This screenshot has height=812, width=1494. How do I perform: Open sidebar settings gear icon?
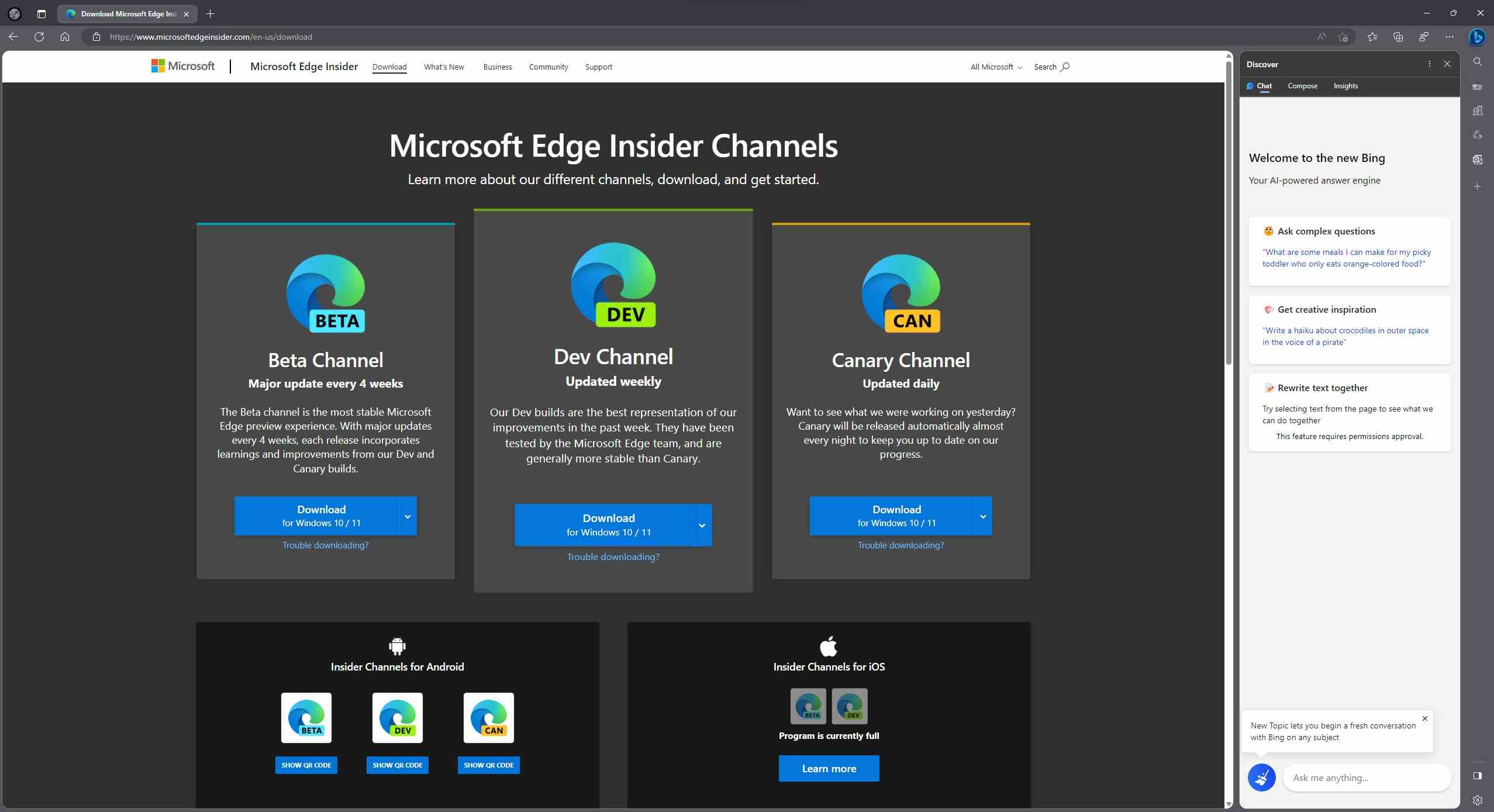pos(1478,800)
